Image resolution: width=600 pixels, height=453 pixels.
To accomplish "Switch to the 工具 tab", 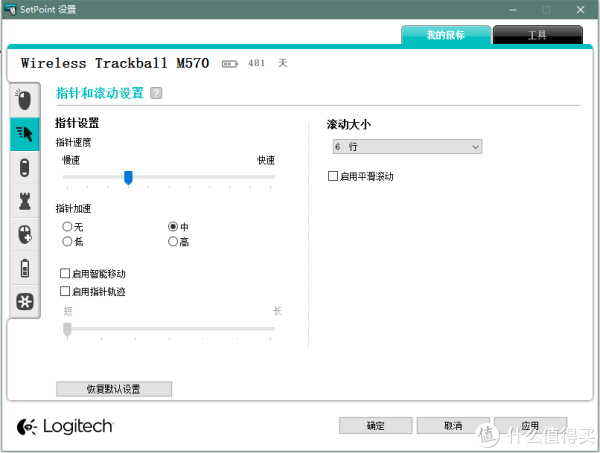I will click(x=537, y=35).
